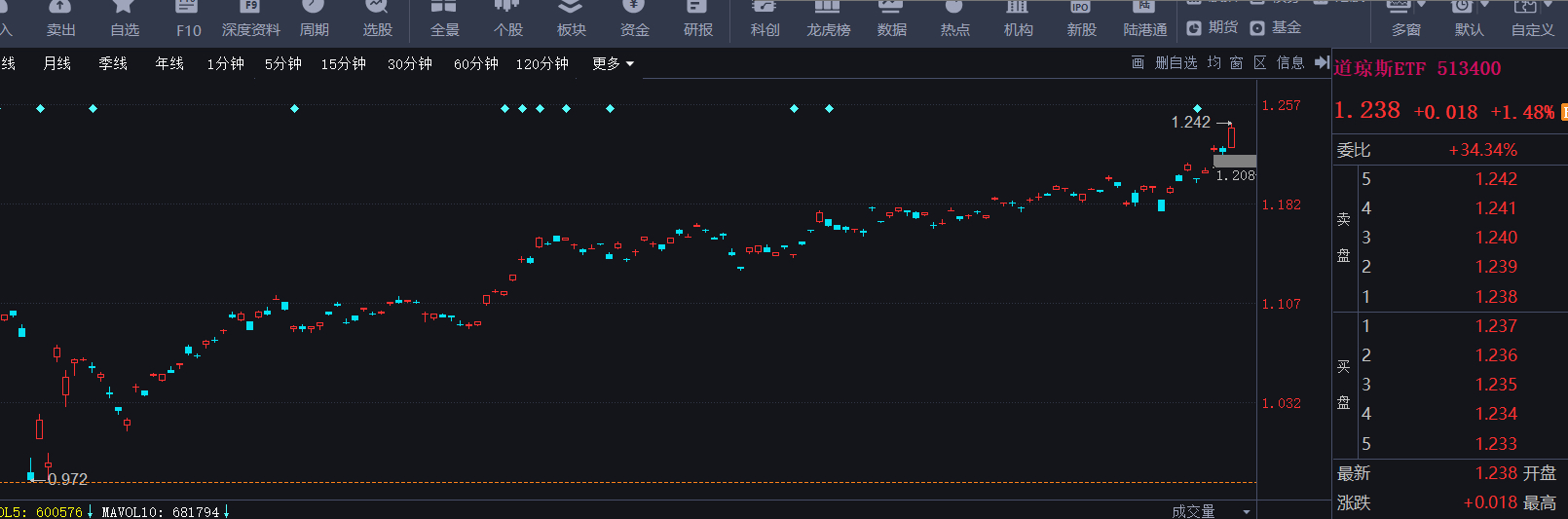Click sell level 2 price 1.239
Image resolution: width=1568 pixels, height=519 pixels.
(1496, 267)
